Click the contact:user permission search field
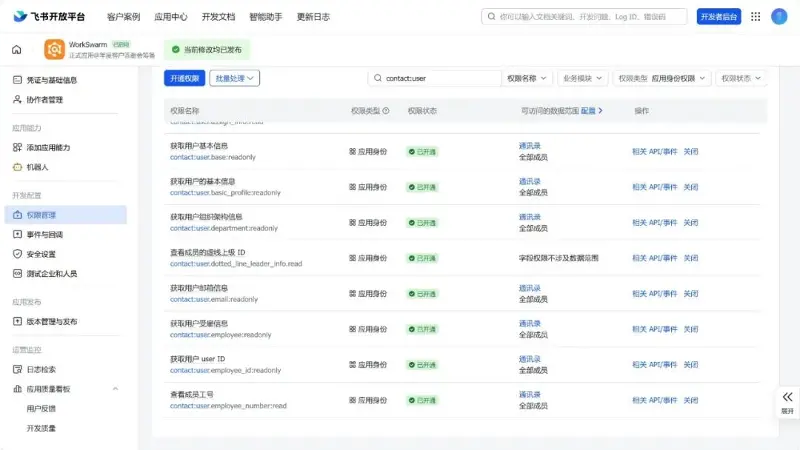 [x=434, y=78]
